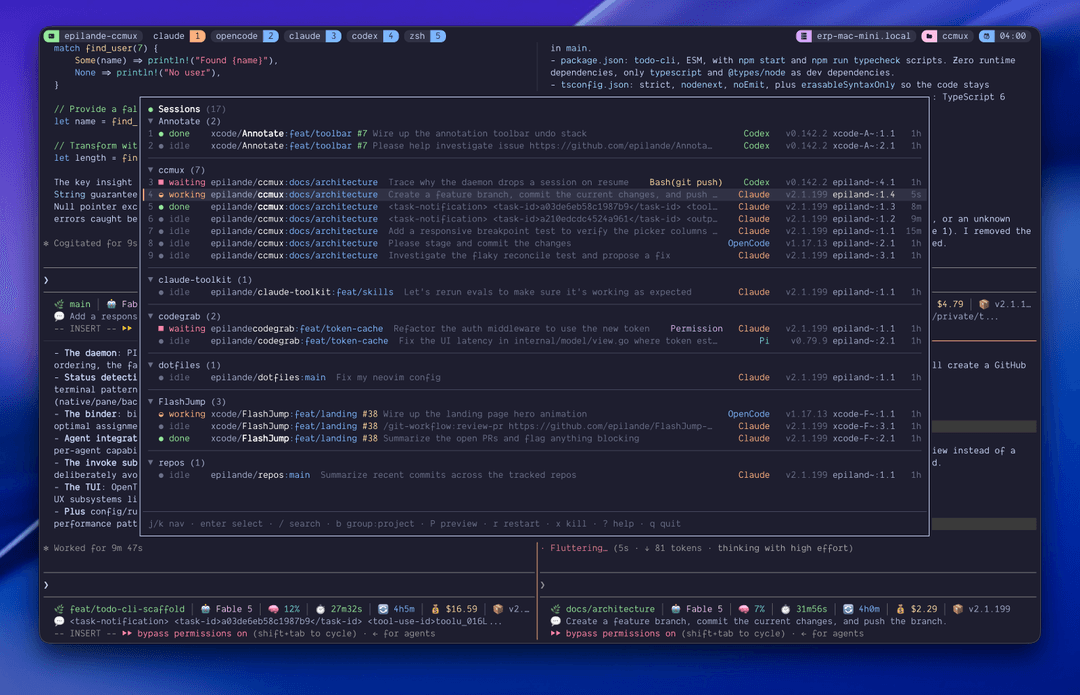The width and height of the screenshot is (1080, 695).
Task: Collapse the FlashJump (3) group
Action: point(151,402)
